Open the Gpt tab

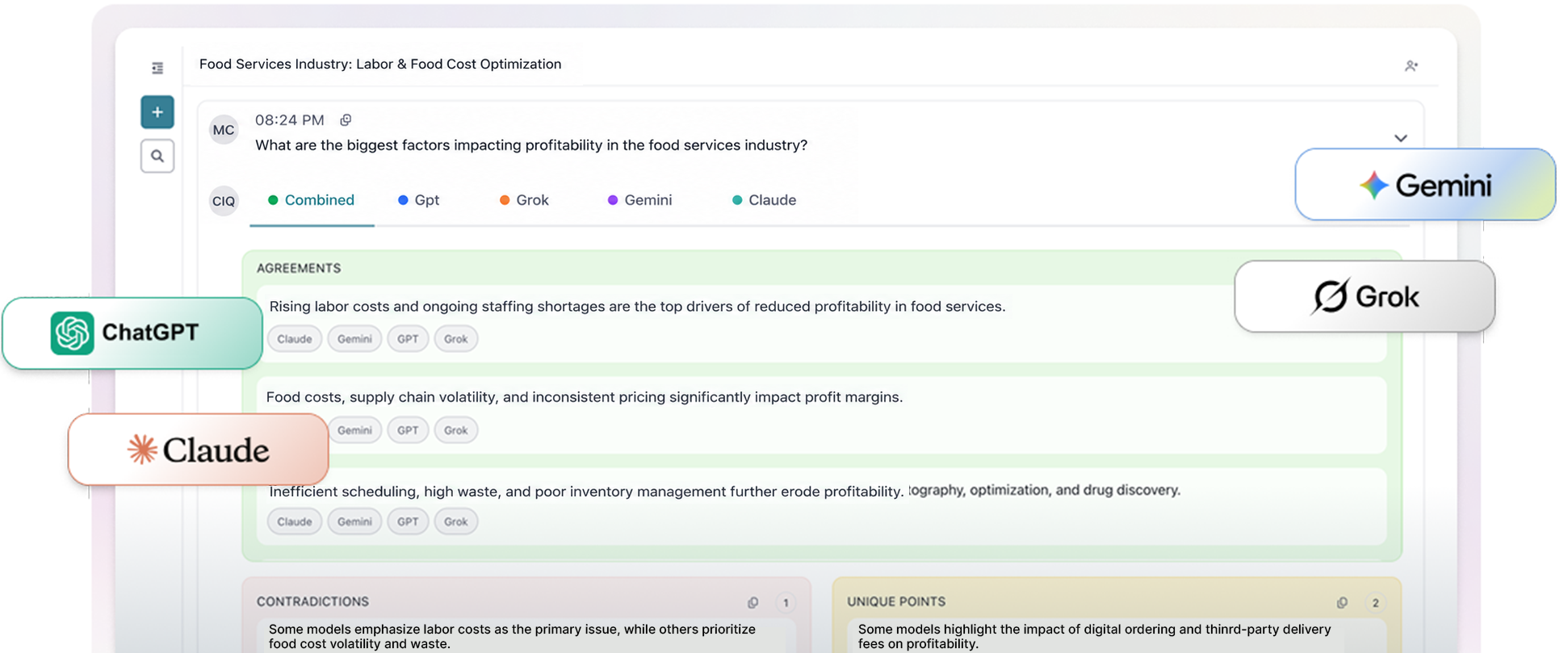(419, 200)
